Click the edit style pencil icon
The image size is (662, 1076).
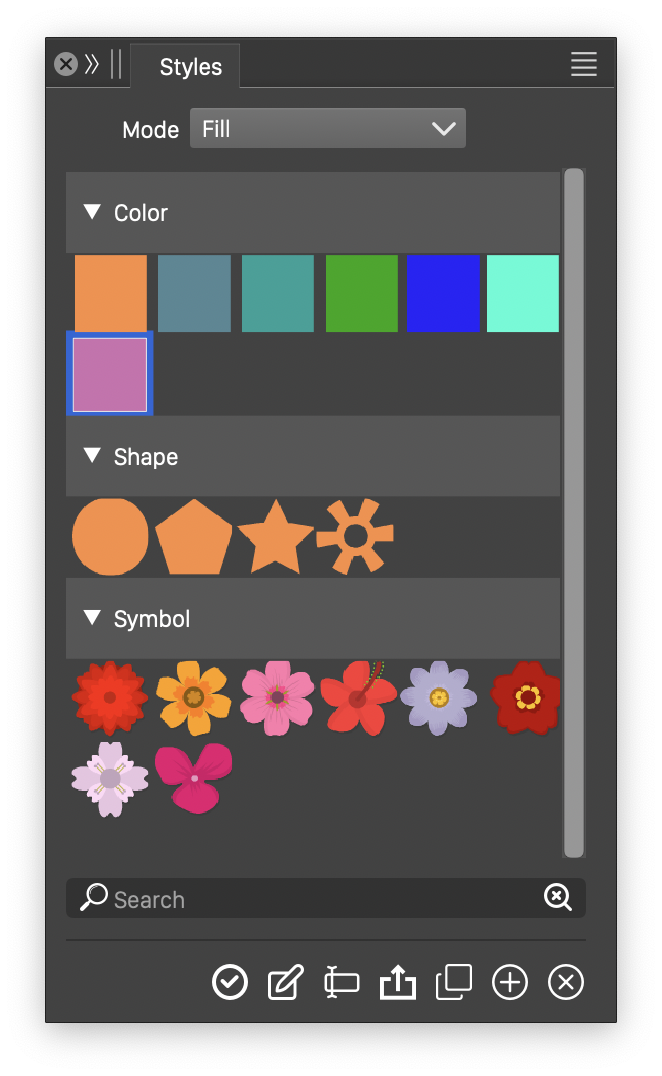click(x=286, y=983)
